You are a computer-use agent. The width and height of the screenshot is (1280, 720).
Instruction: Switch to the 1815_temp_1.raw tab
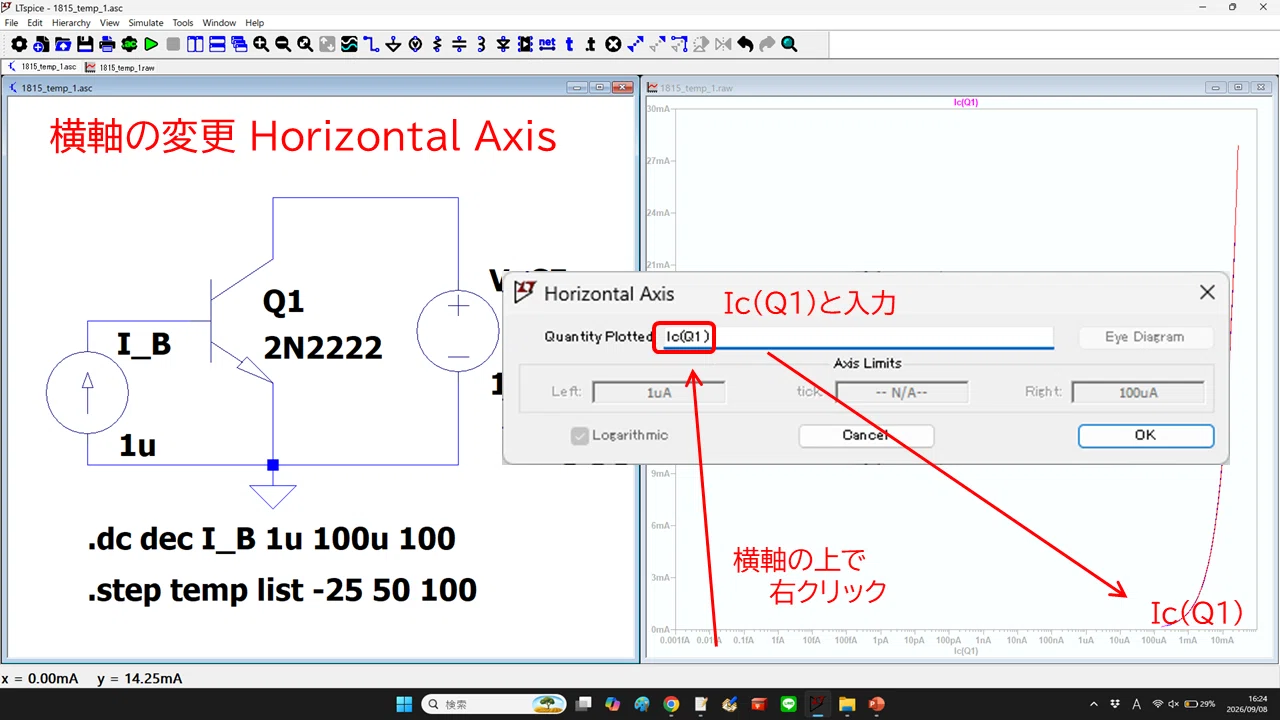pos(120,67)
